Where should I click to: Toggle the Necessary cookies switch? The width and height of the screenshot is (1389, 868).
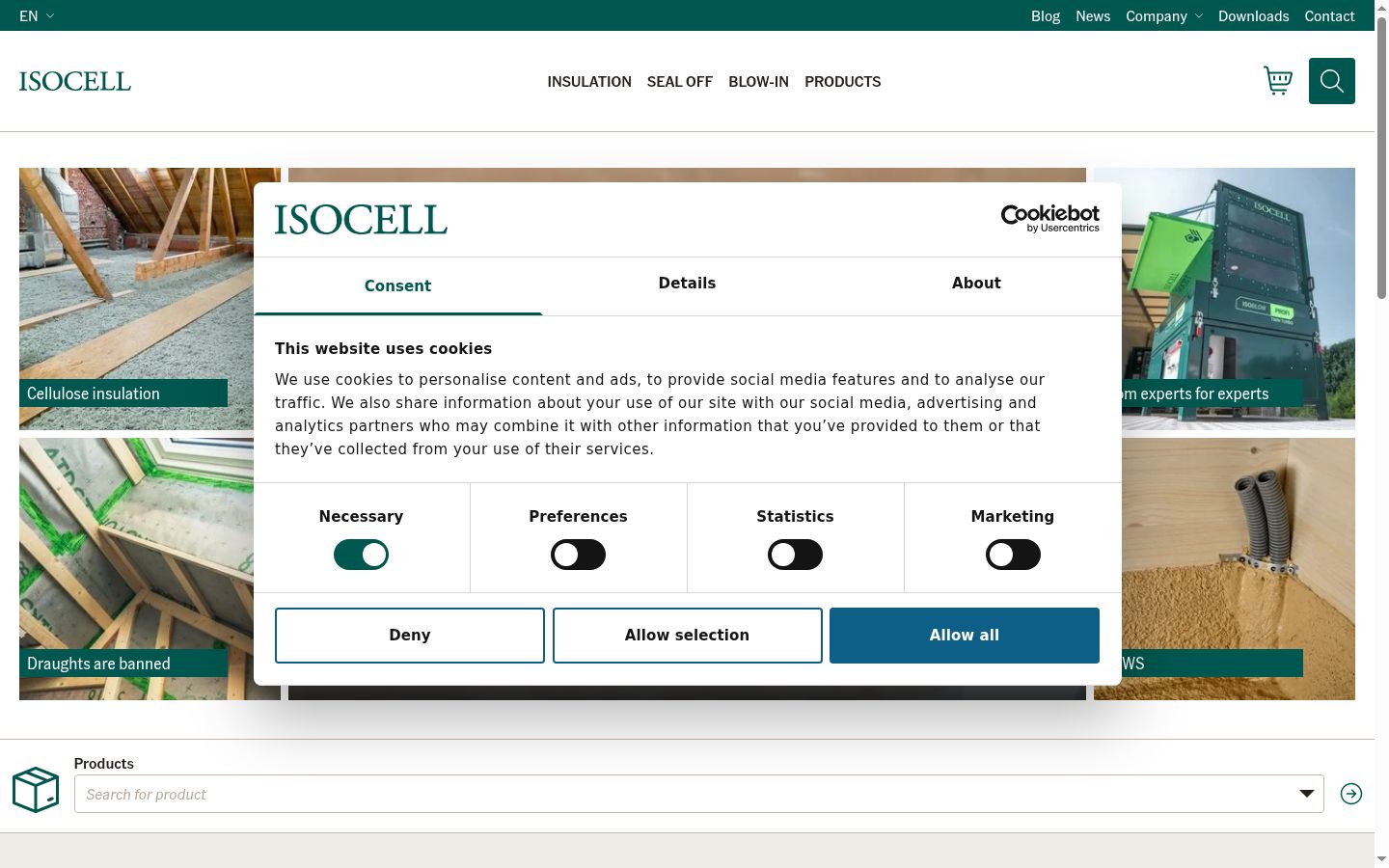[x=361, y=555]
